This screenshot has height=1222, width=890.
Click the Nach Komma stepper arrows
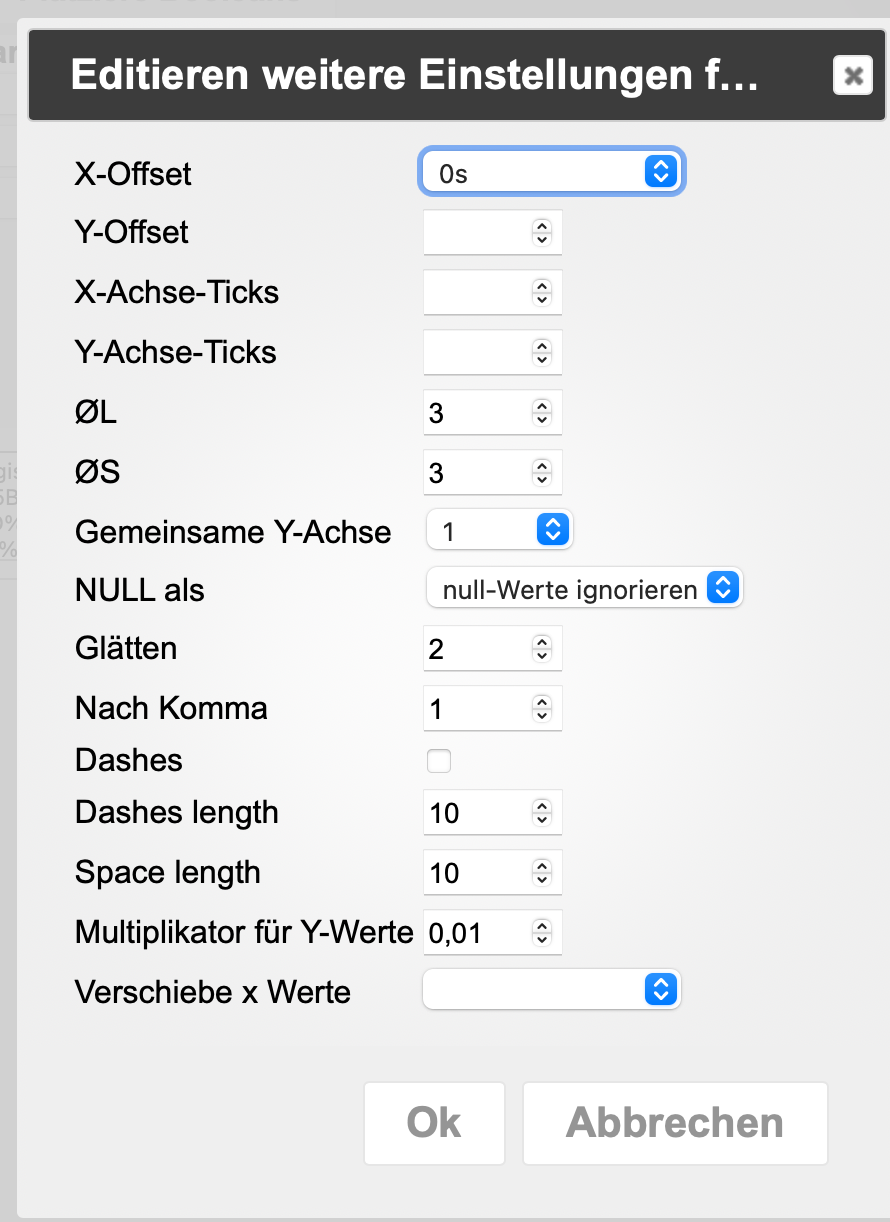coord(542,709)
